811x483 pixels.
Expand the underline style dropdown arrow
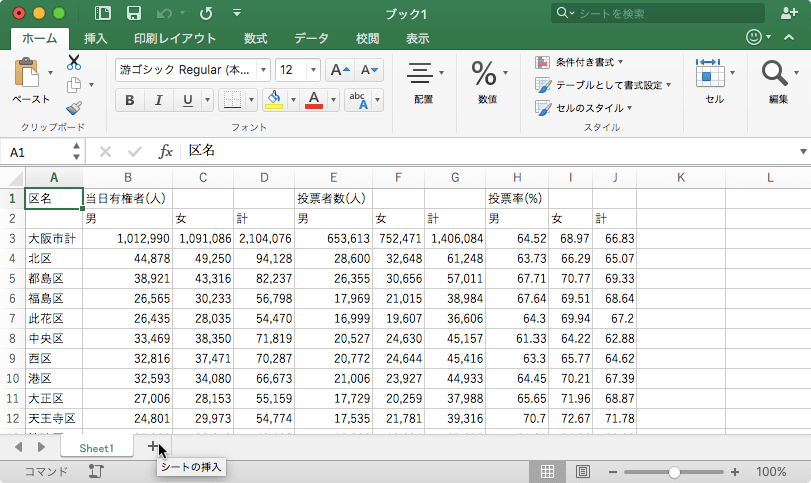click(207, 100)
